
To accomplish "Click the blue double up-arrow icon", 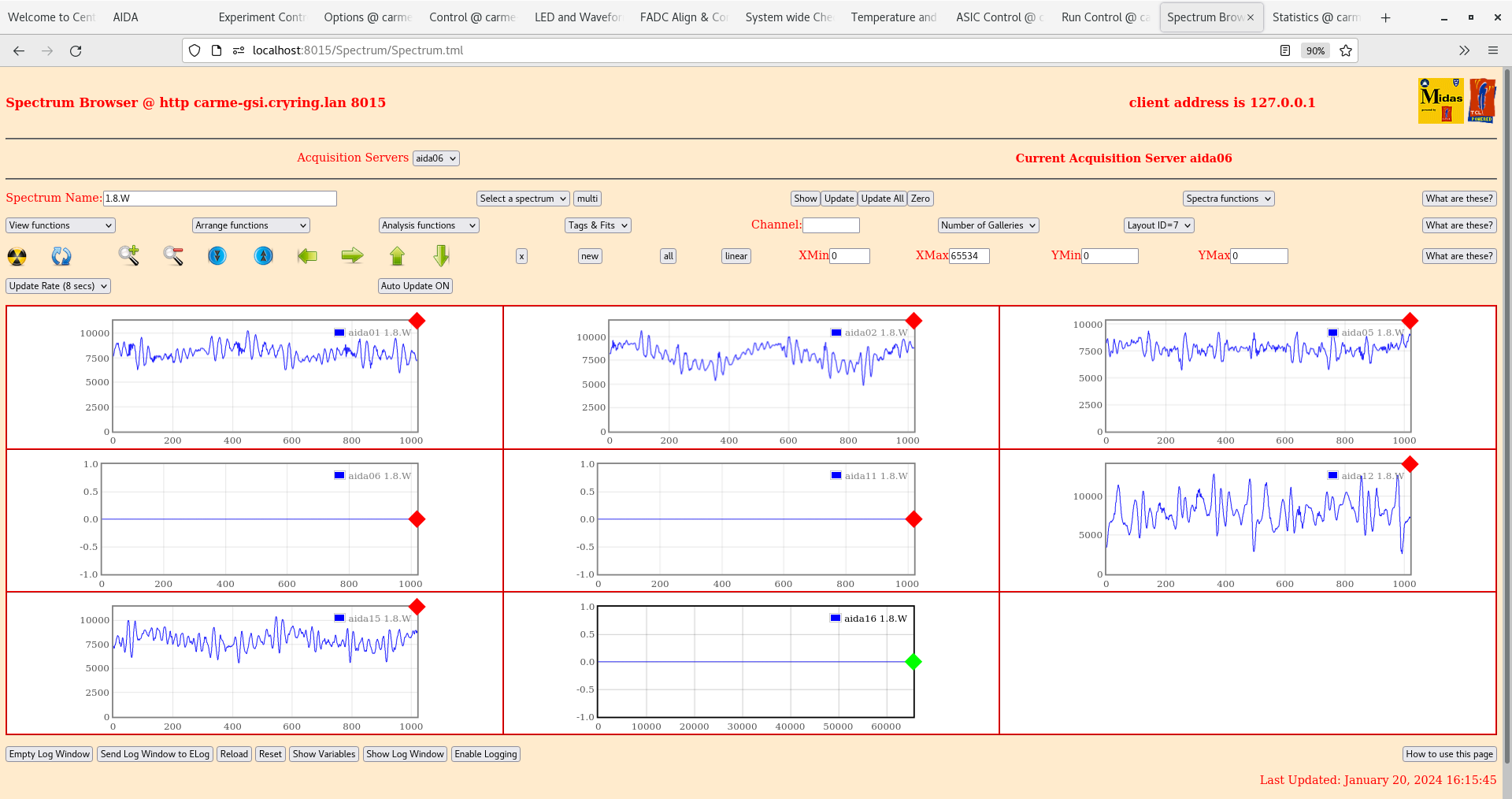I will tap(263, 255).
